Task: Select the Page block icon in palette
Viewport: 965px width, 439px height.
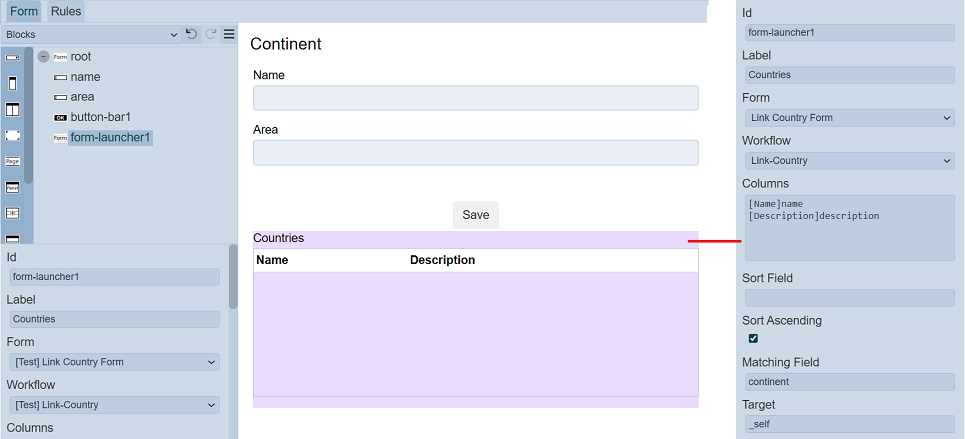Action: click(12, 161)
